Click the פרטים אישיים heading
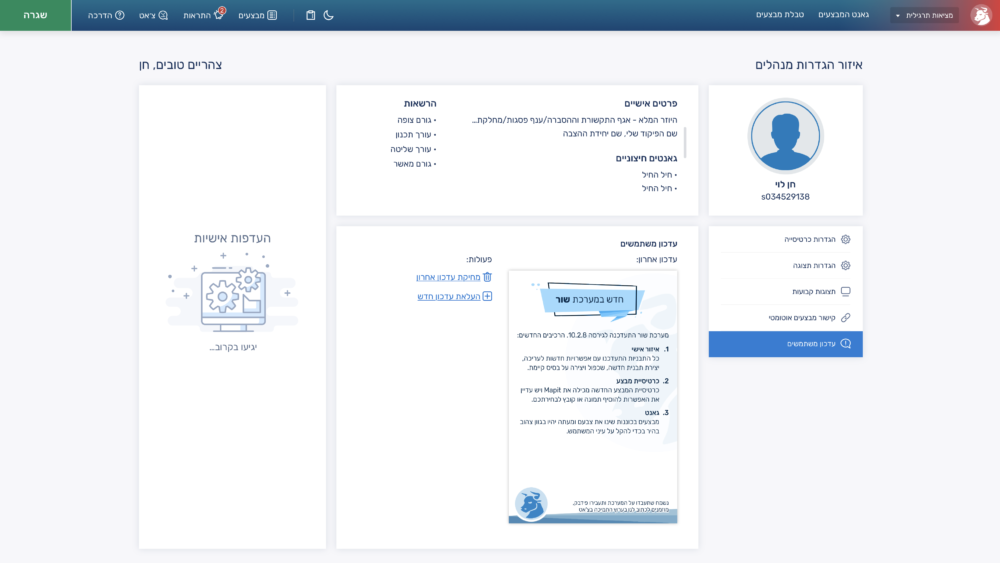 (651, 103)
